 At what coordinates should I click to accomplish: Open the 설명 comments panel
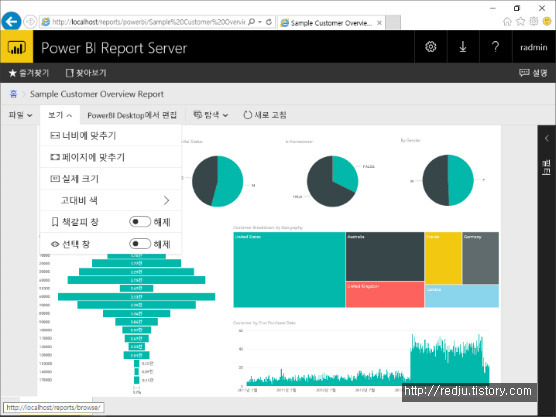[533, 73]
